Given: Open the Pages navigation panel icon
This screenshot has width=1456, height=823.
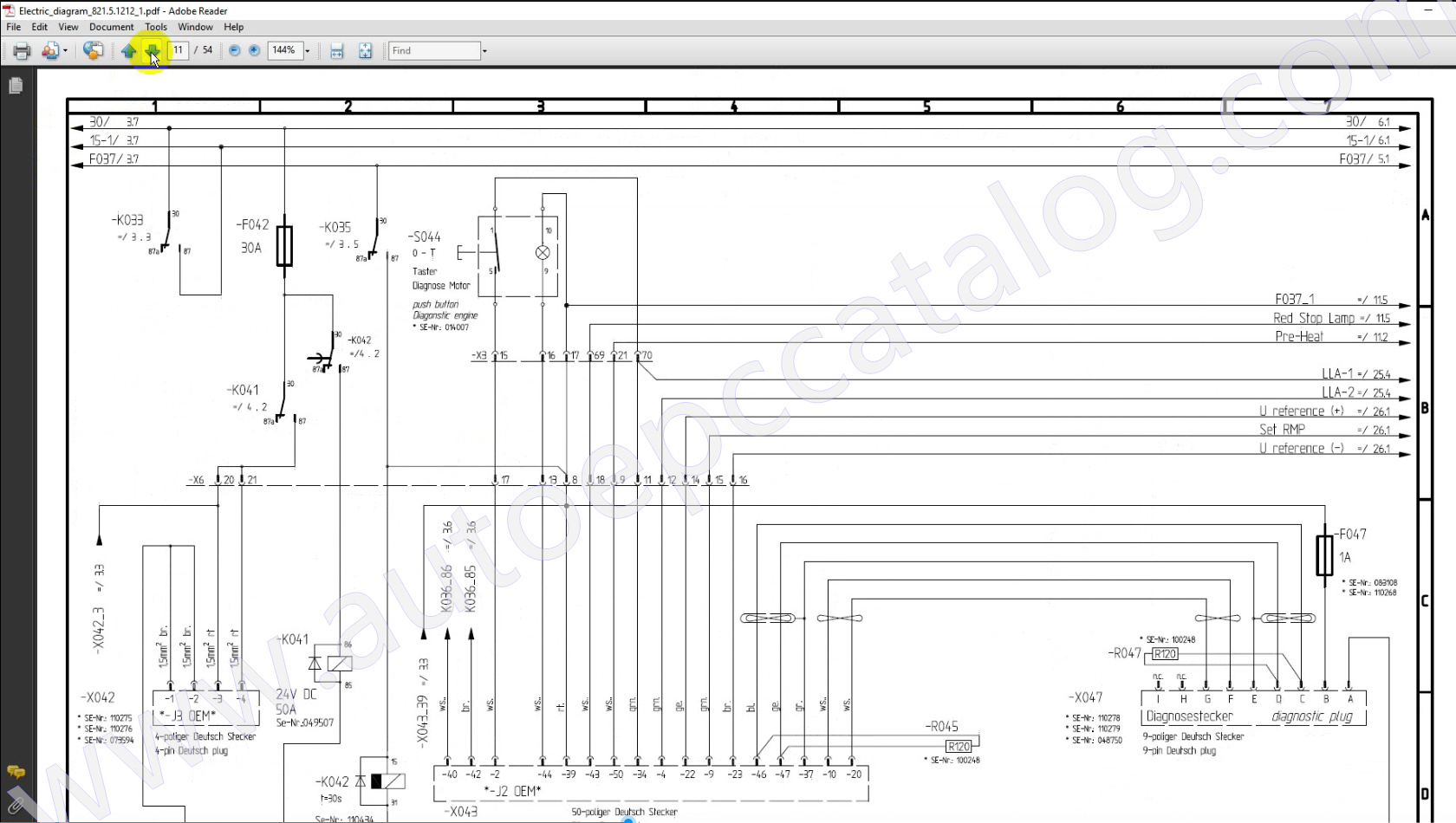Looking at the screenshot, I should tap(15, 86).
